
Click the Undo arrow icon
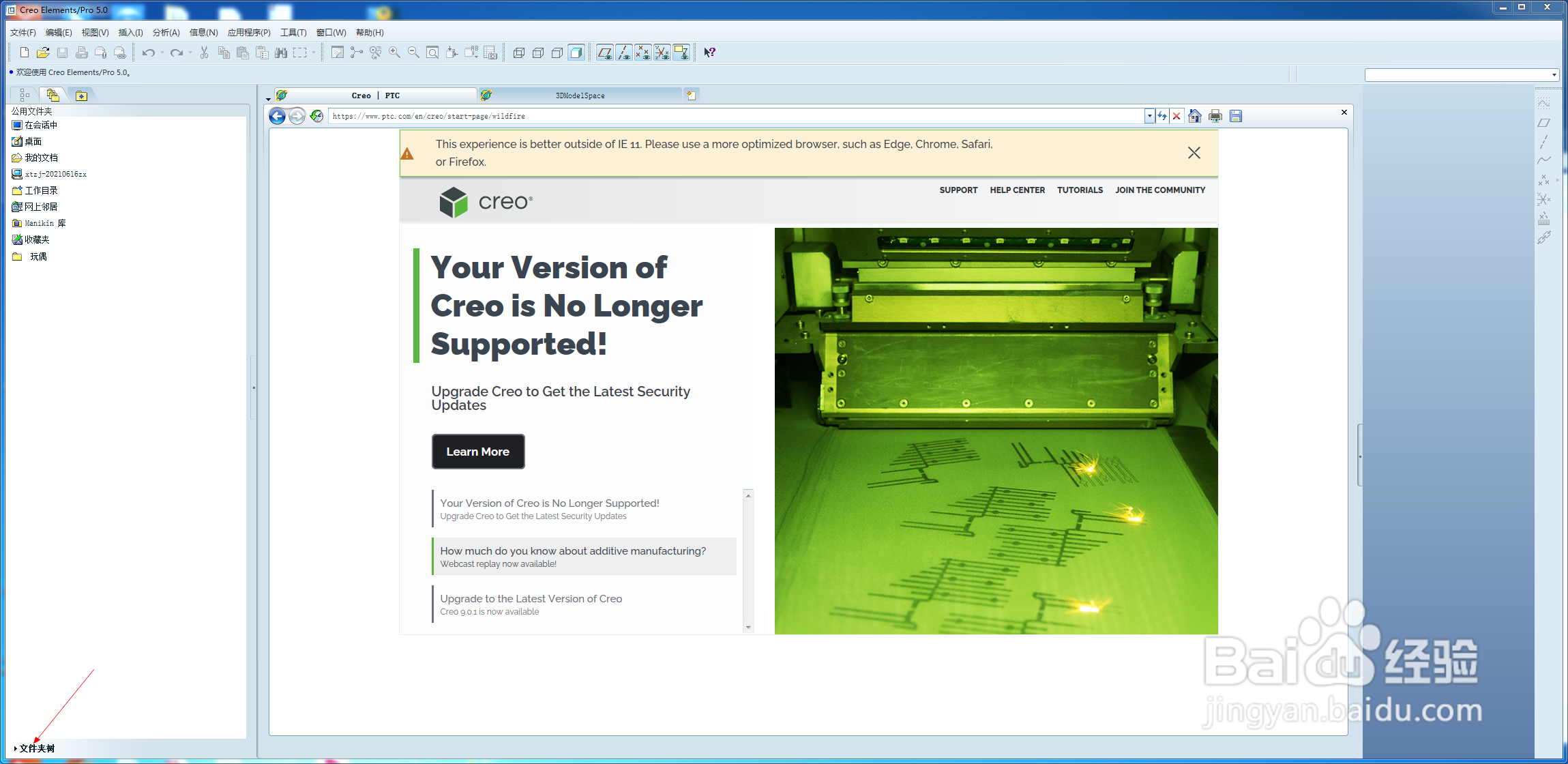(x=148, y=53)
